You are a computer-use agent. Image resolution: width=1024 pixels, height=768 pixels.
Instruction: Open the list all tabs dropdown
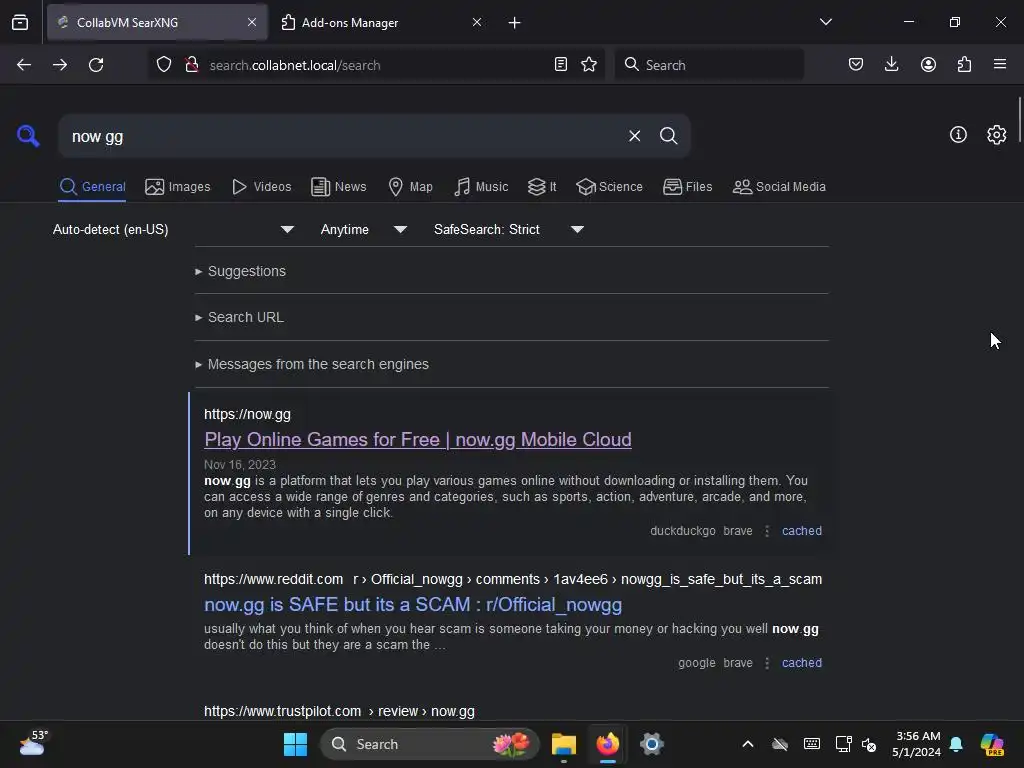[825, 22]
